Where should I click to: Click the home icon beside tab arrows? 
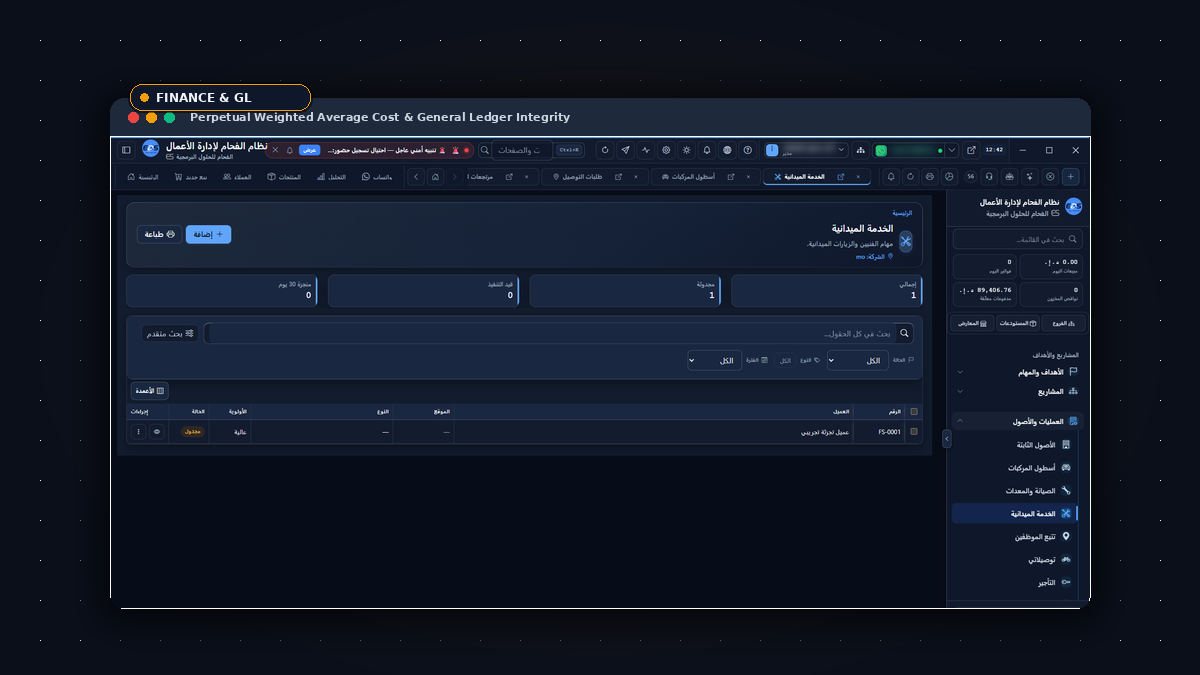435,177
